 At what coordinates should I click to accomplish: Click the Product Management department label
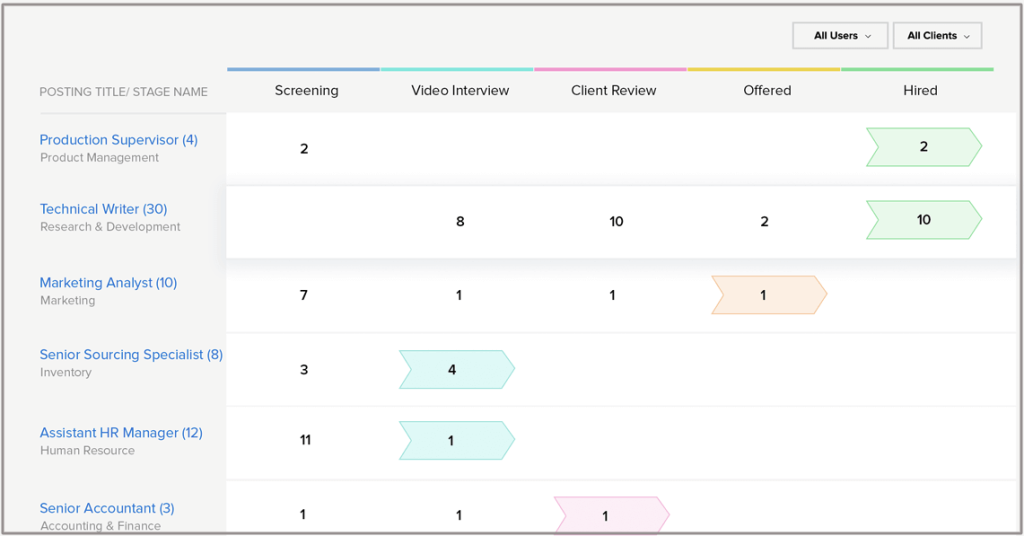pos(99,157)
